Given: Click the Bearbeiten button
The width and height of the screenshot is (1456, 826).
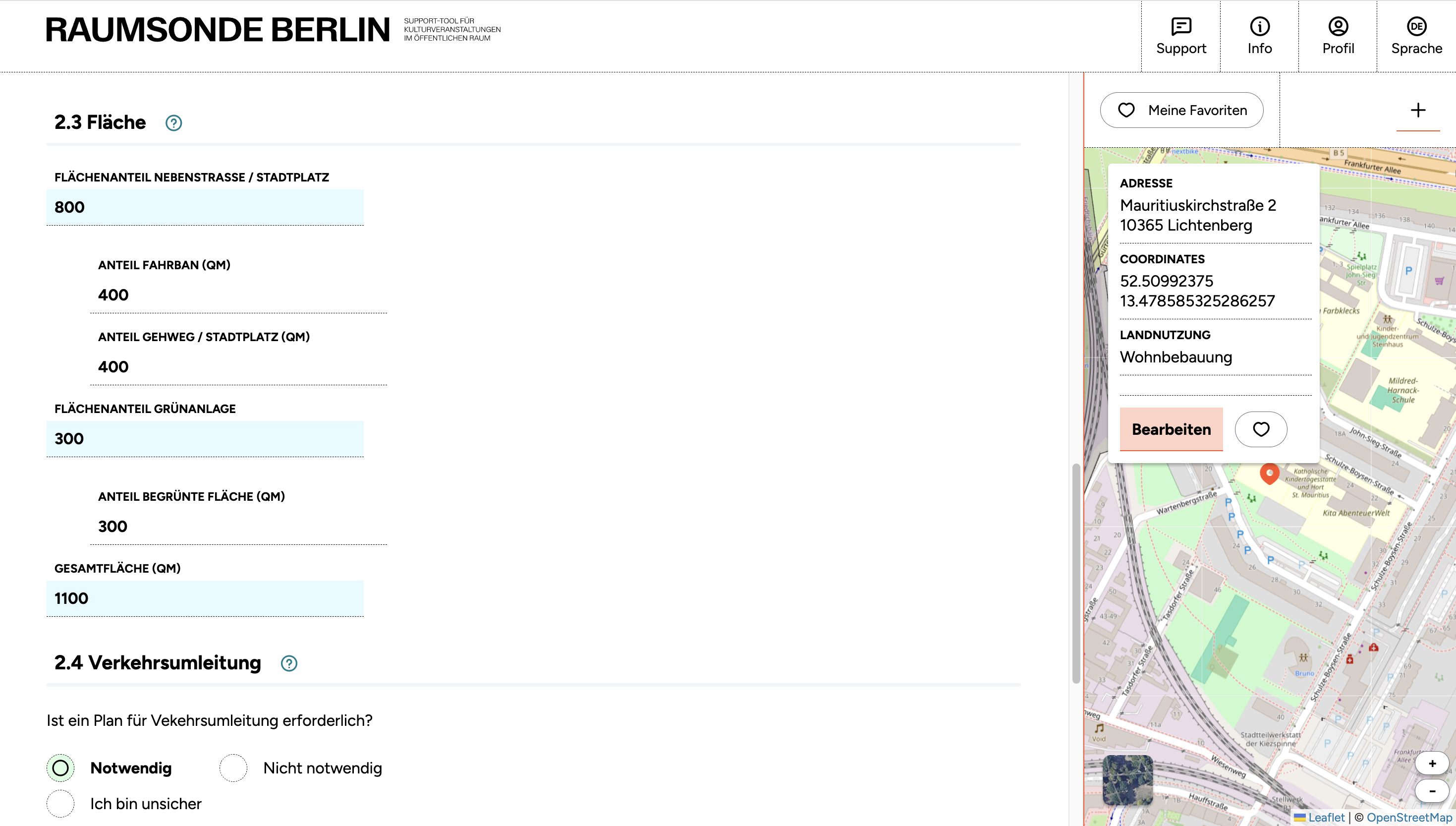Looking at the screenshot, I should click(1172, 429).
